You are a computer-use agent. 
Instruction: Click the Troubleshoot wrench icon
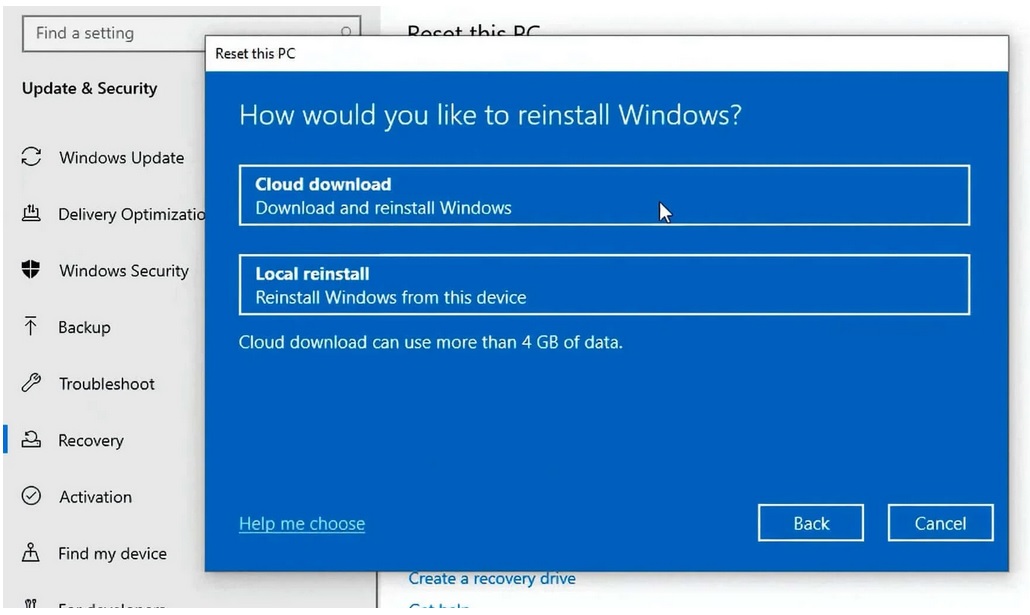point(31,382)
